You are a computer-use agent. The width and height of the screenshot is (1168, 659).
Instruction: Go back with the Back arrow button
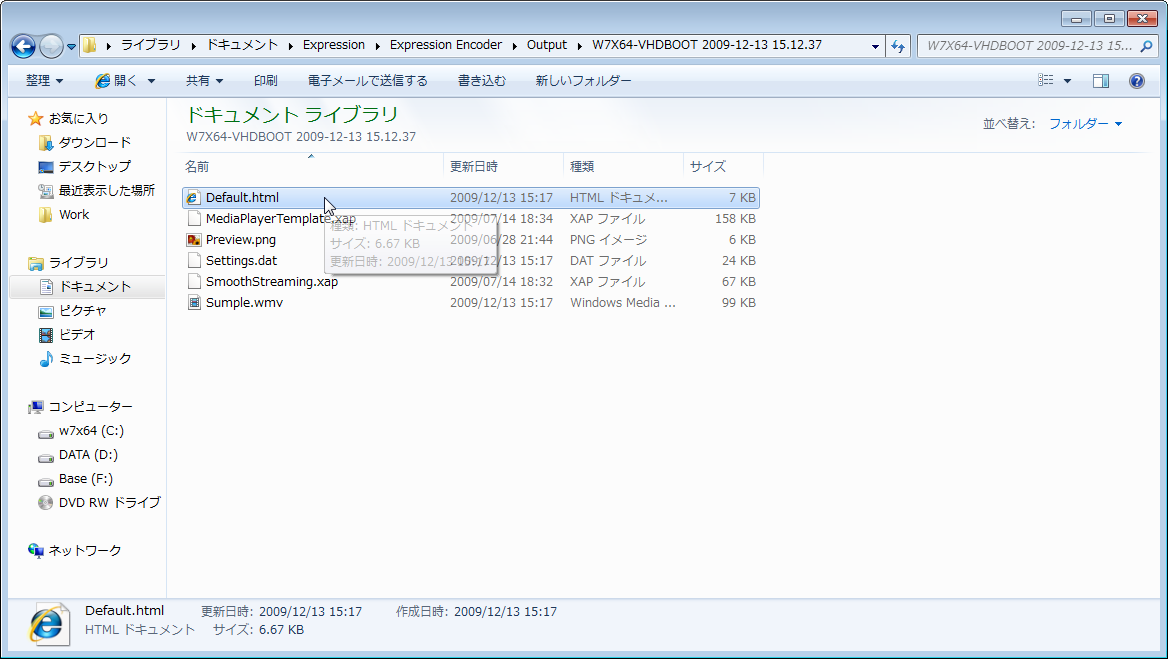[x=23, y=46]
